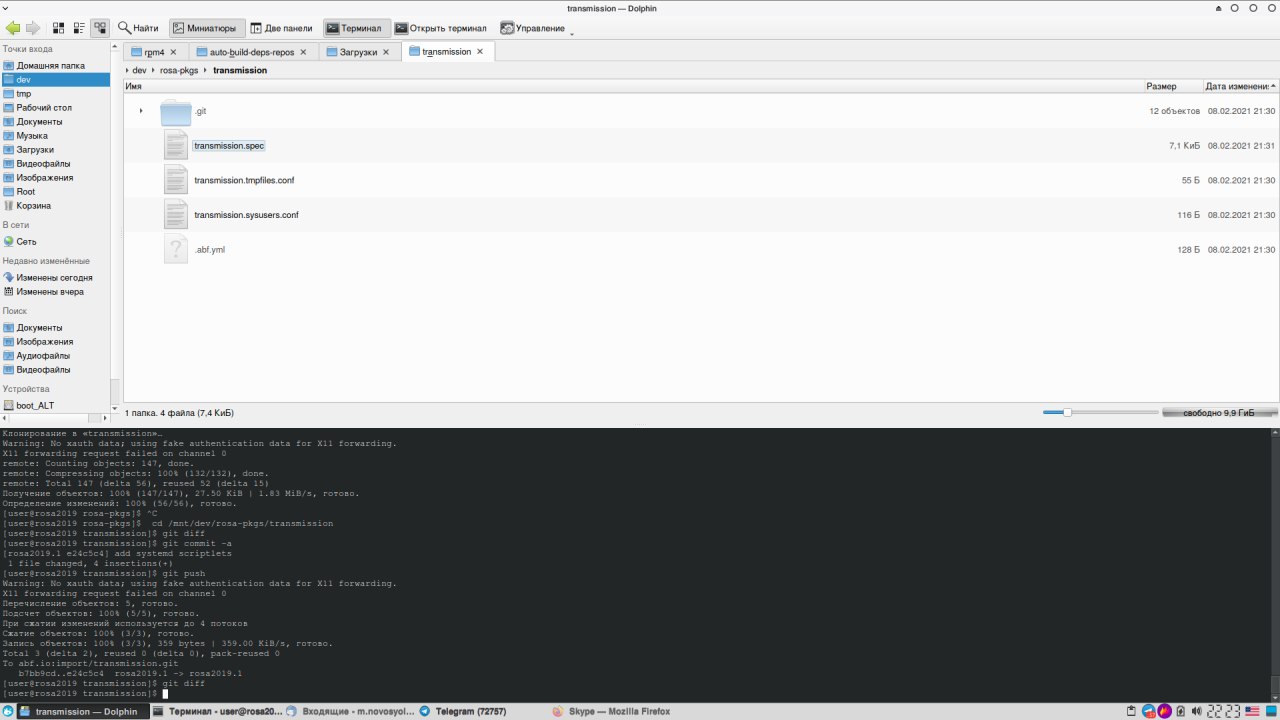Open Домашняя папка in places
1280x720 pixels.
click(55, 65)
